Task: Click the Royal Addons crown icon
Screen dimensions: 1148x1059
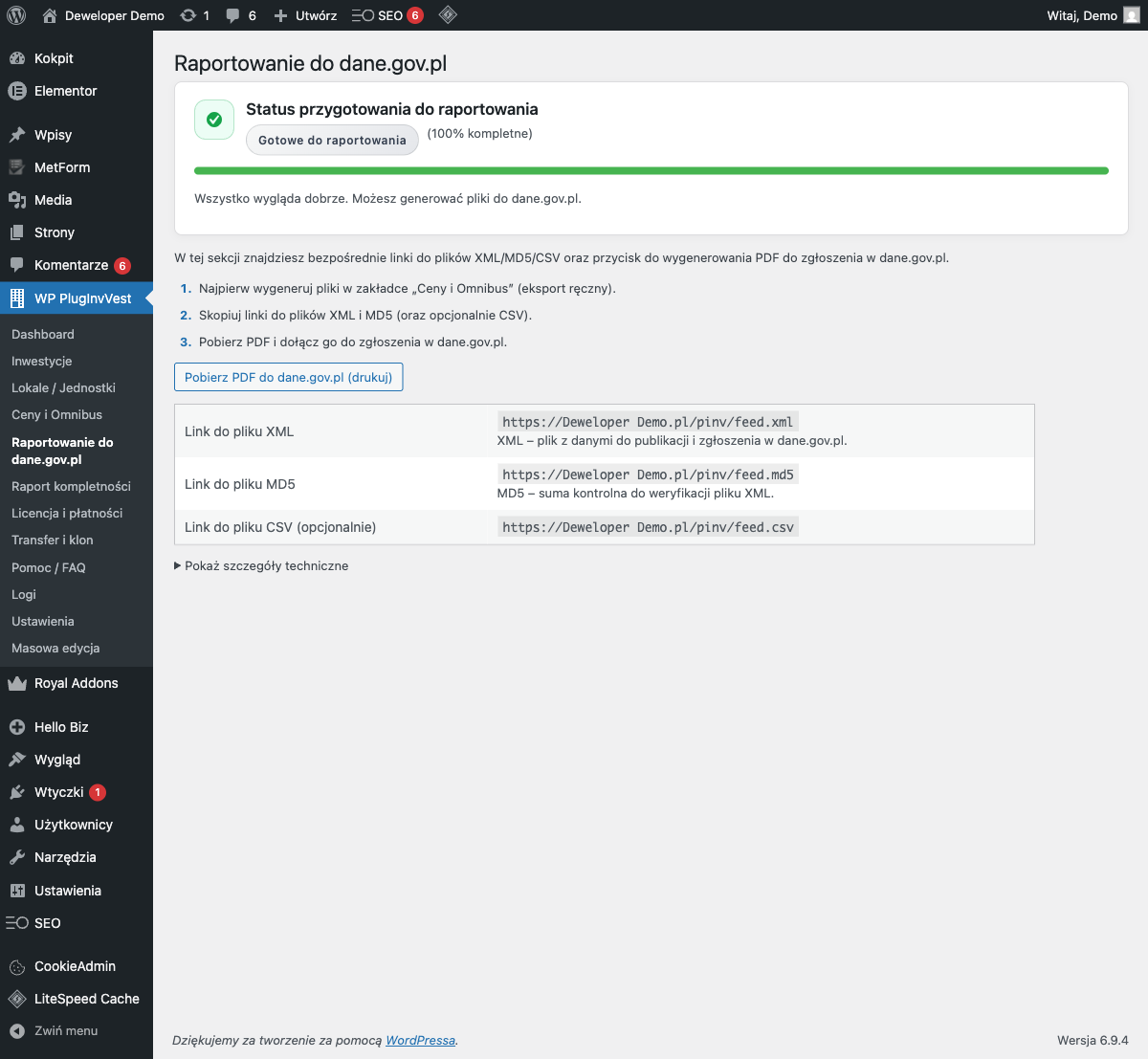Action: (16, 683)
